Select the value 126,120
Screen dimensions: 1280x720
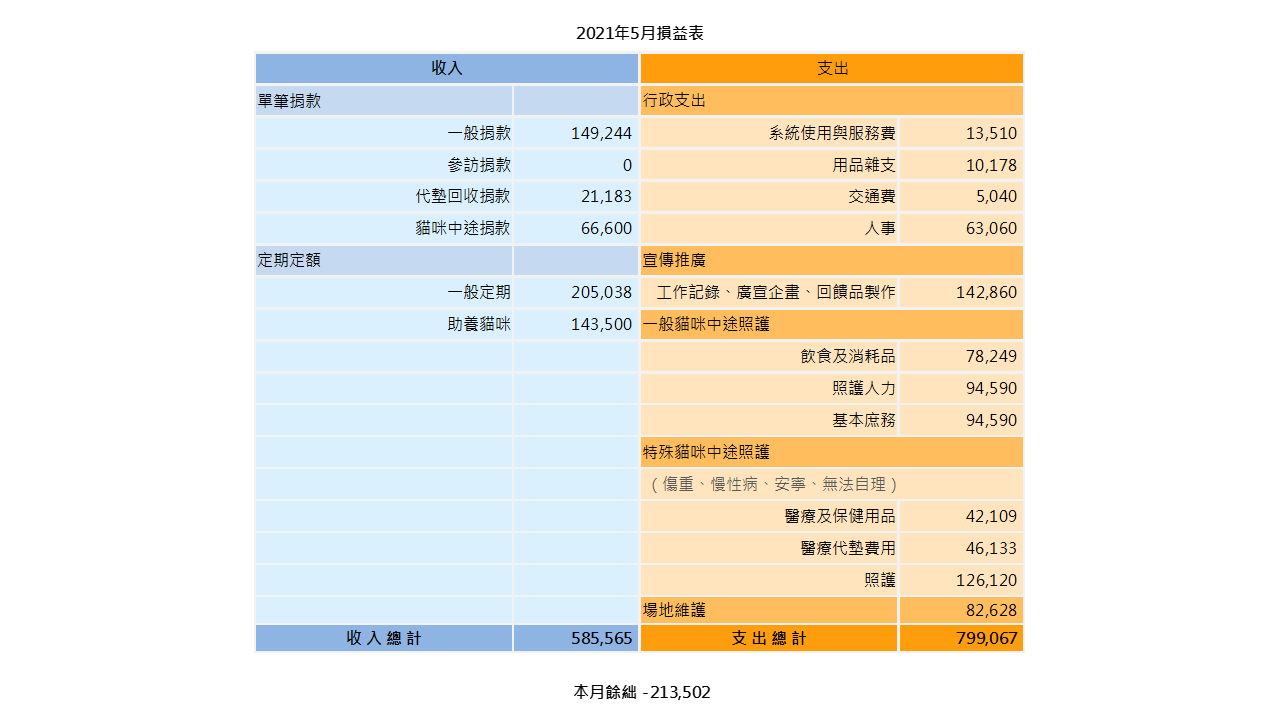986,580
